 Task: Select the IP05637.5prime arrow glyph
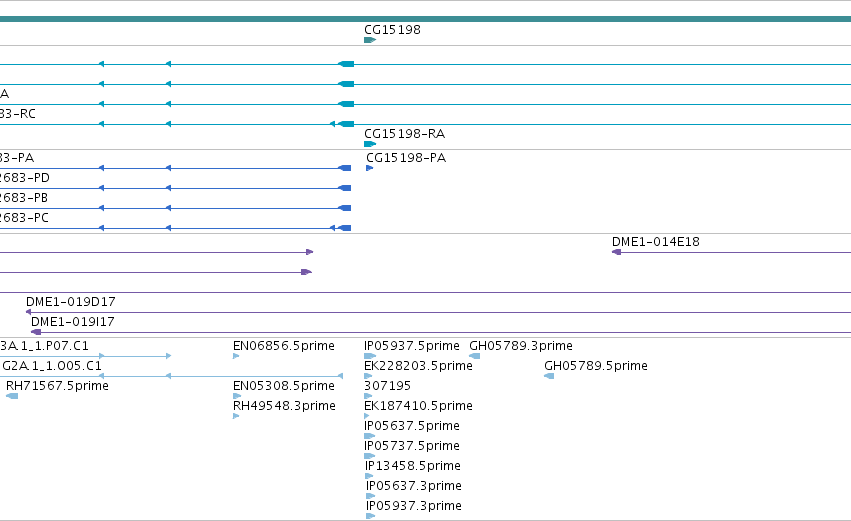point(370,436)
